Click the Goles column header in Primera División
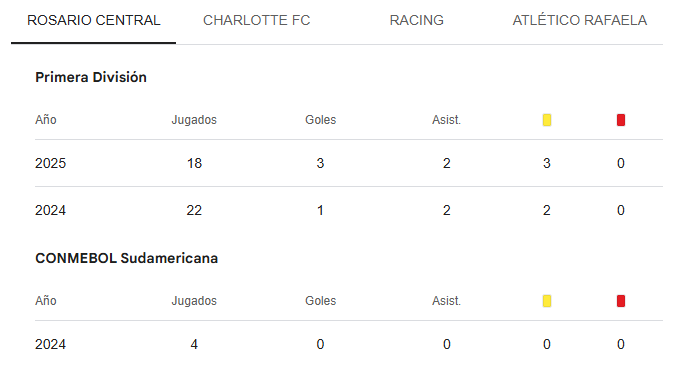684x370 pixels. 321,120
